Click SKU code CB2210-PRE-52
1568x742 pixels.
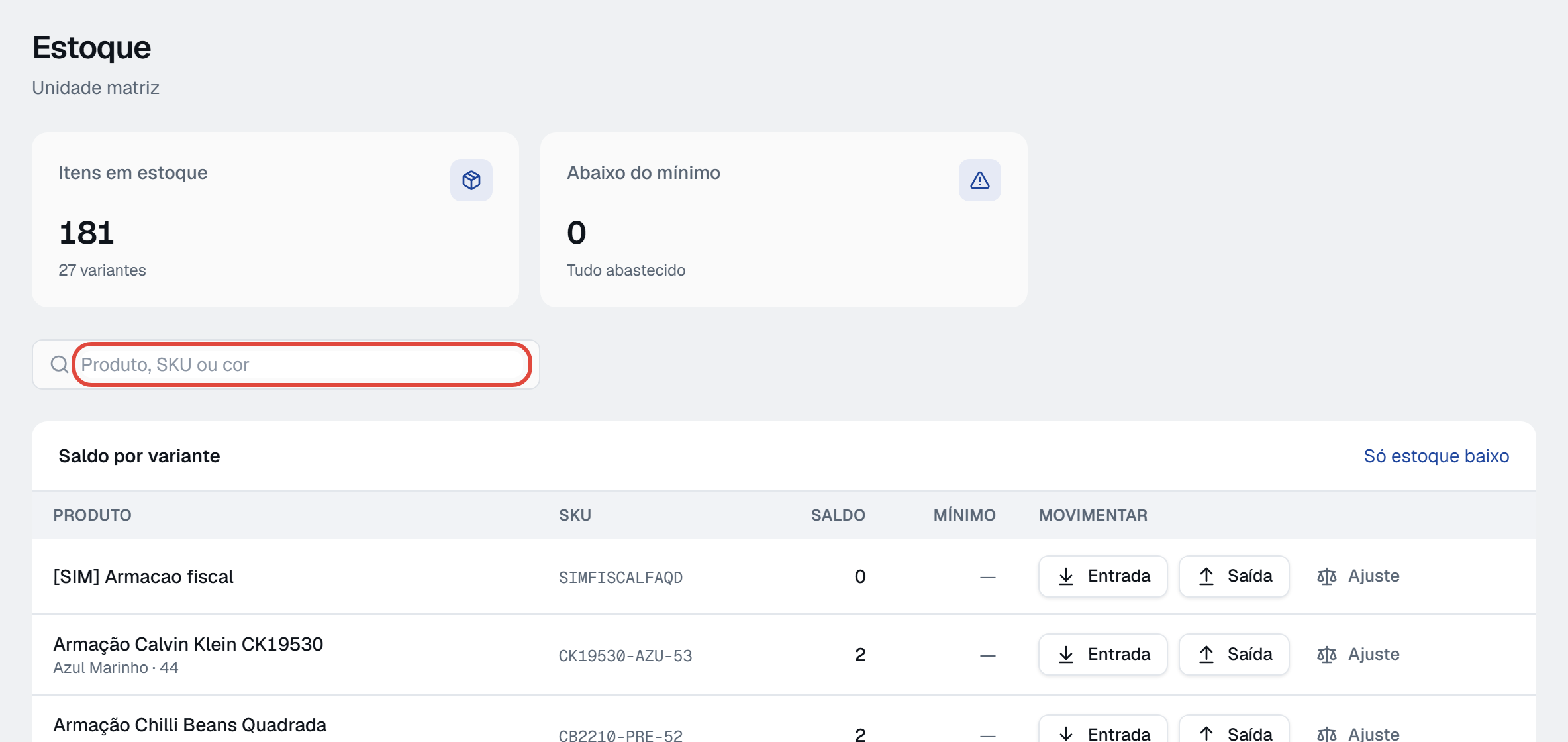tap(620, 735)
